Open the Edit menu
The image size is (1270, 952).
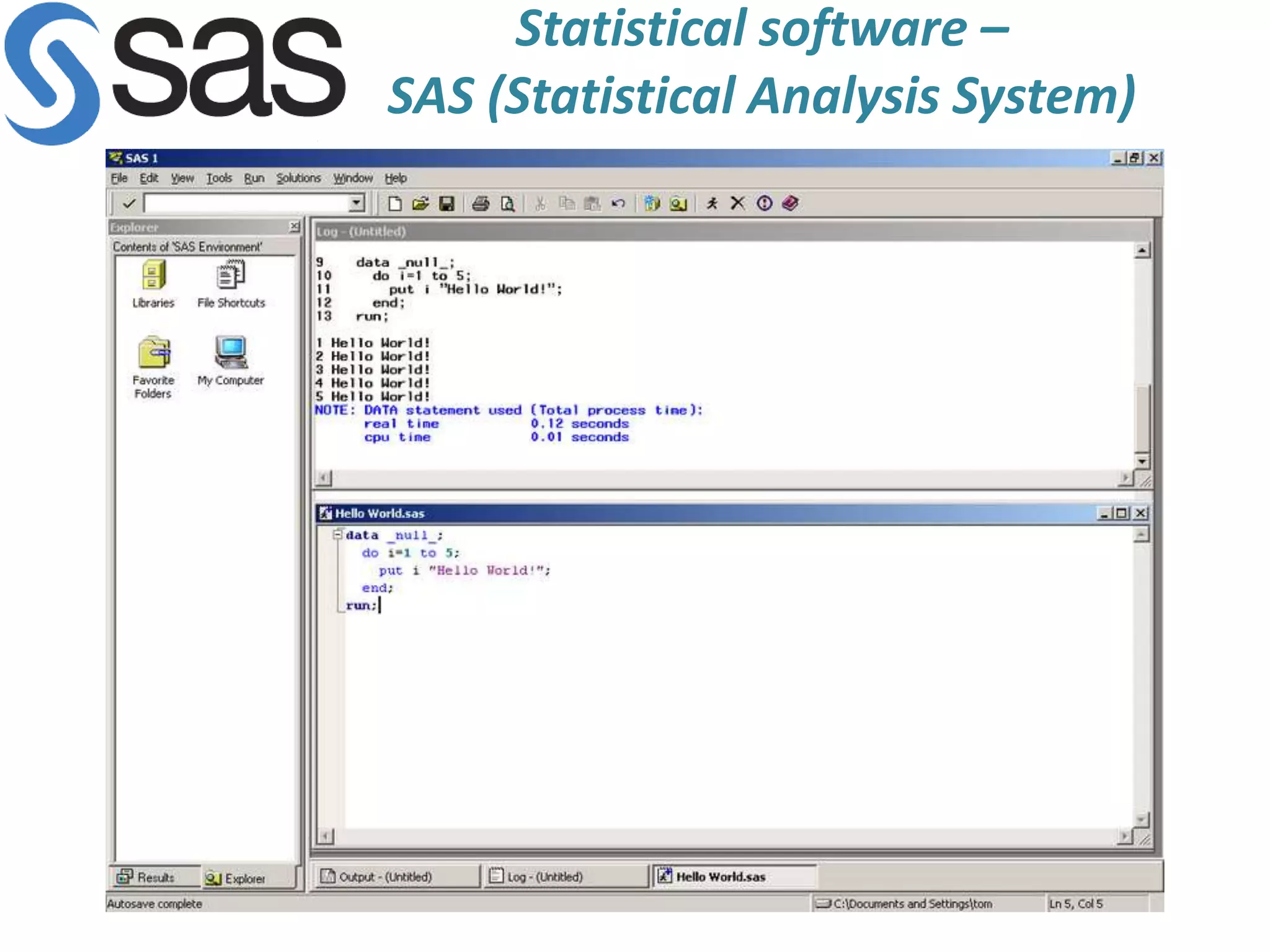coord(149,178)
